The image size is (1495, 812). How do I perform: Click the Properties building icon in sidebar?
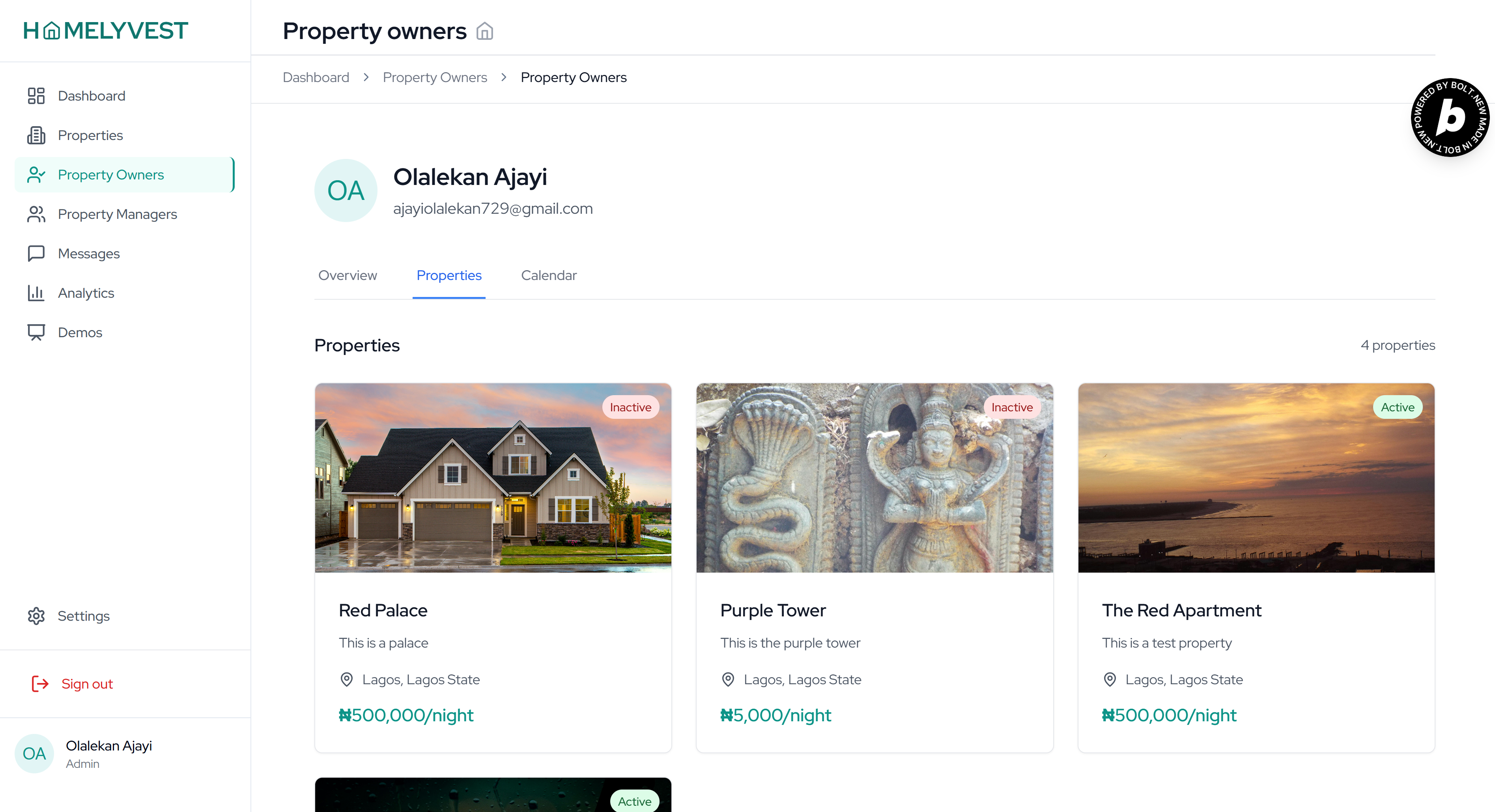tap(36, 135)
